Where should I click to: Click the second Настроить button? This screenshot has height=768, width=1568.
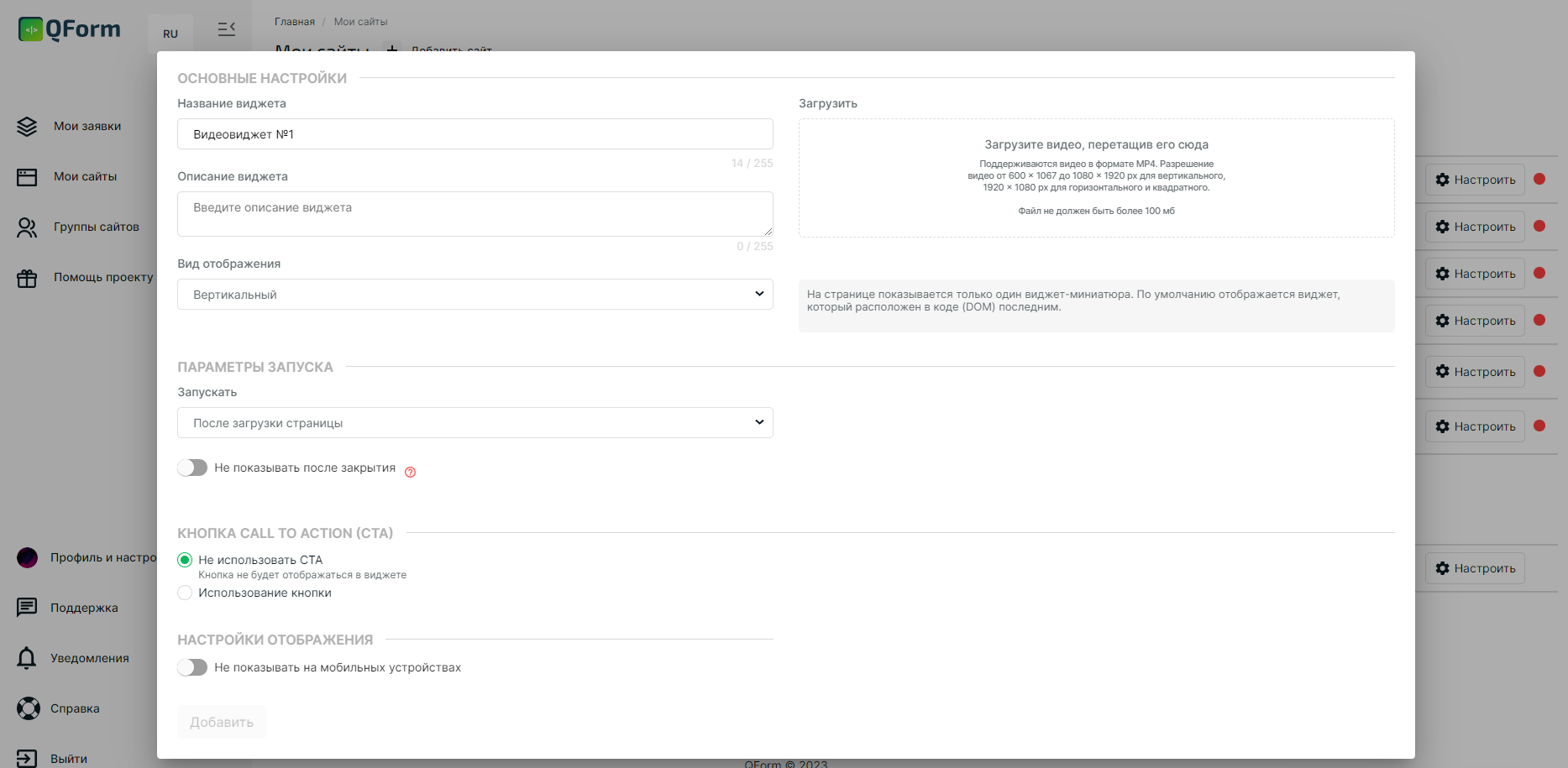(x=1475, y=227)
